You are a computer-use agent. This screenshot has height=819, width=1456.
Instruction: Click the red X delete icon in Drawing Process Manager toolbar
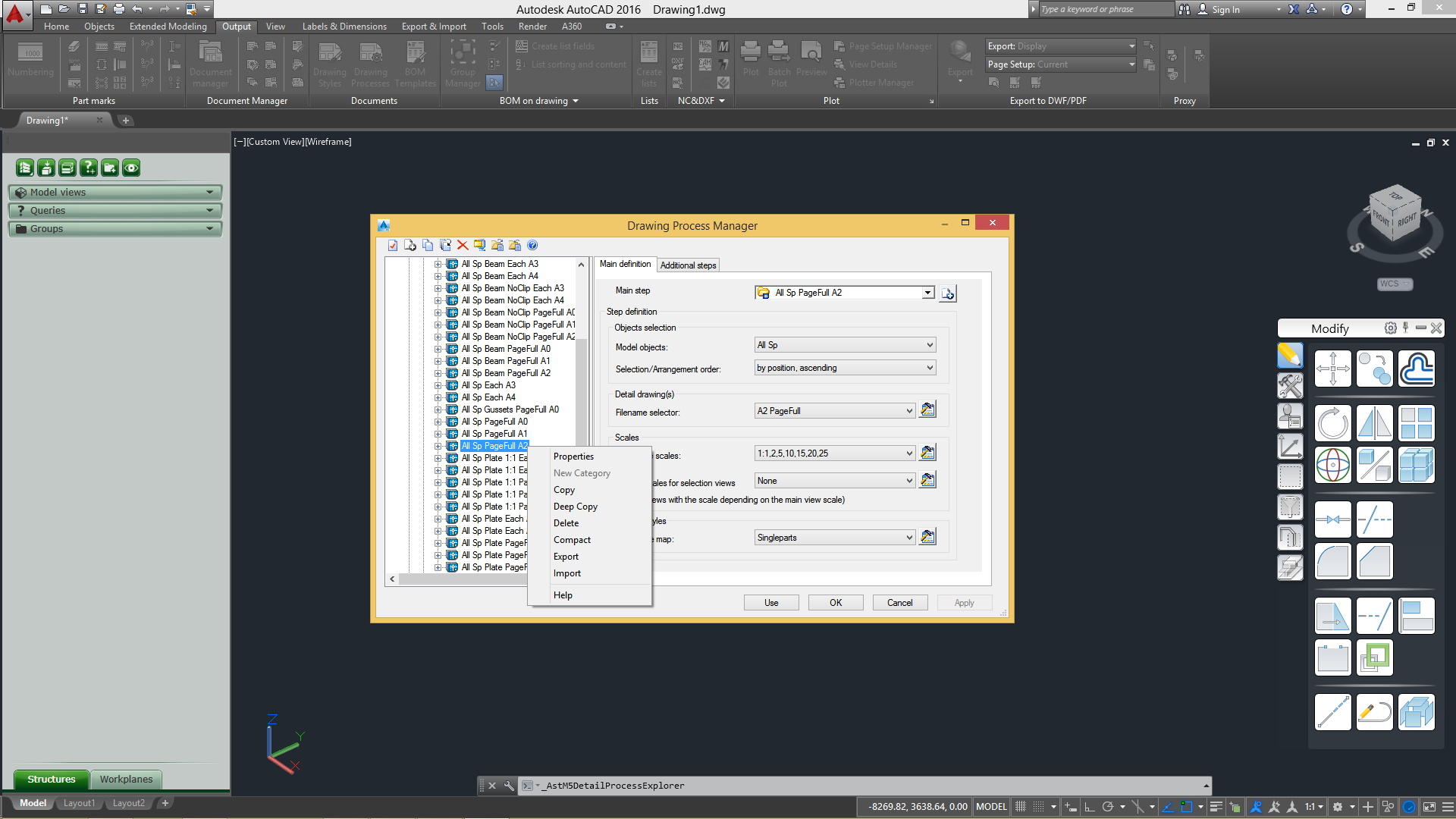(x=463, y=245)
